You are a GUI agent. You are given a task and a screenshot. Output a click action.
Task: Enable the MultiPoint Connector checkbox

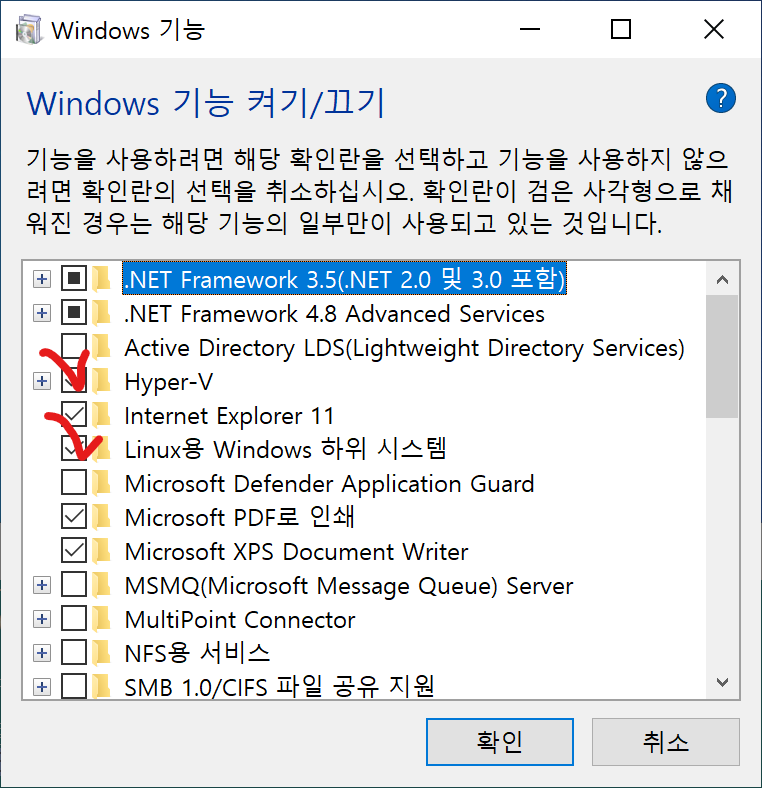(74, 619)
